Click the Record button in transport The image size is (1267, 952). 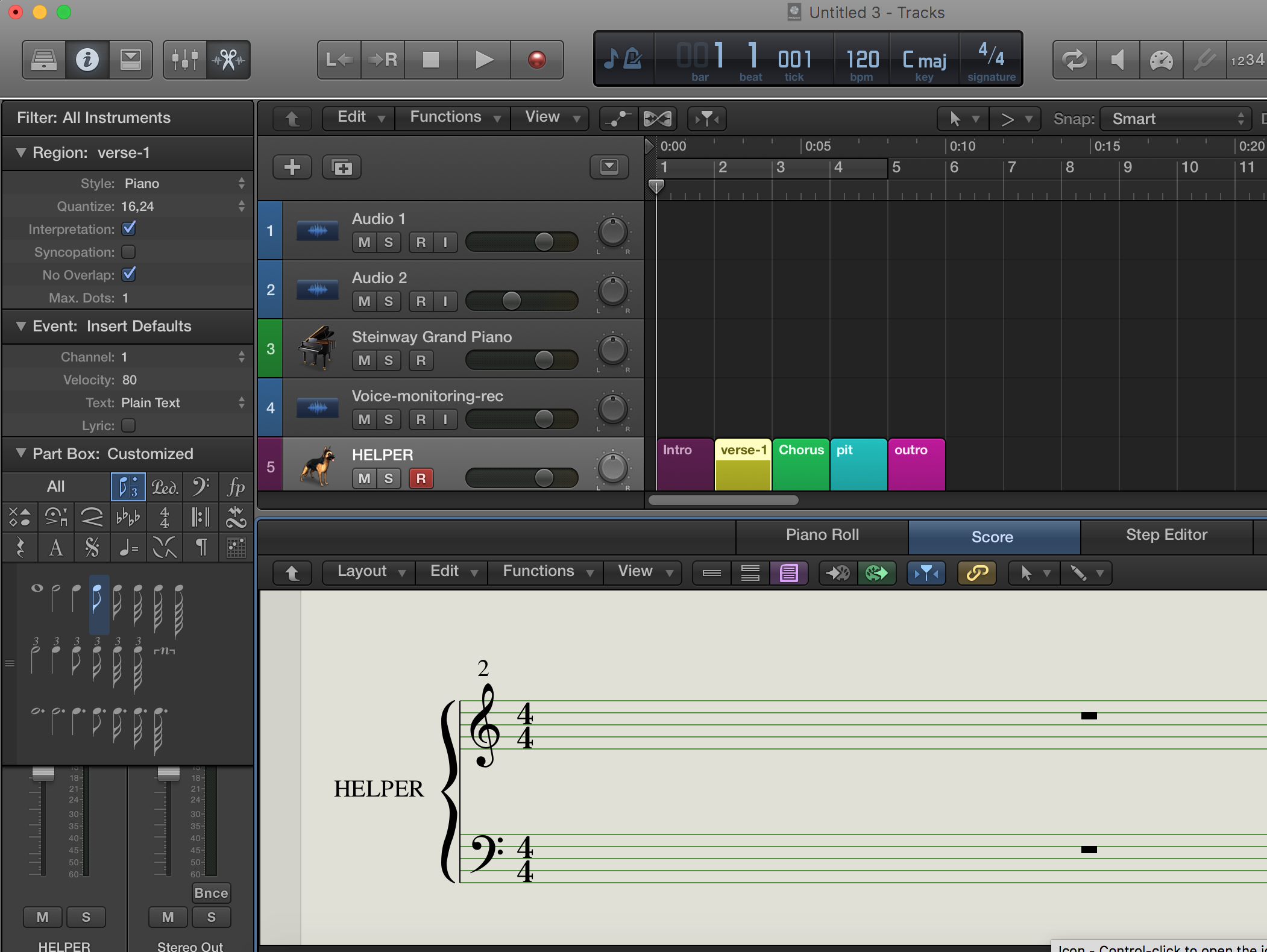click(x=536, y=60)
